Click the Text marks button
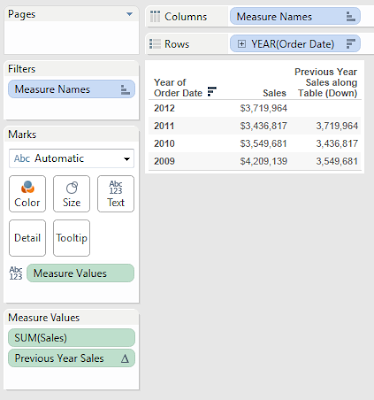This screenshot has height=400, width=374. 116,194
